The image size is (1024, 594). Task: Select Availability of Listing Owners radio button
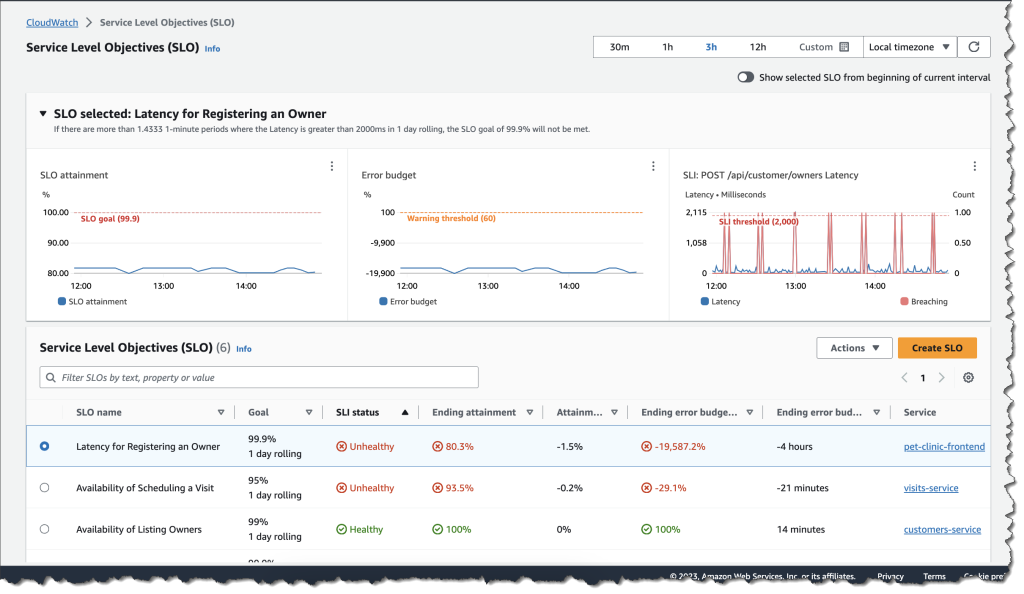click(x=44, y=529)
